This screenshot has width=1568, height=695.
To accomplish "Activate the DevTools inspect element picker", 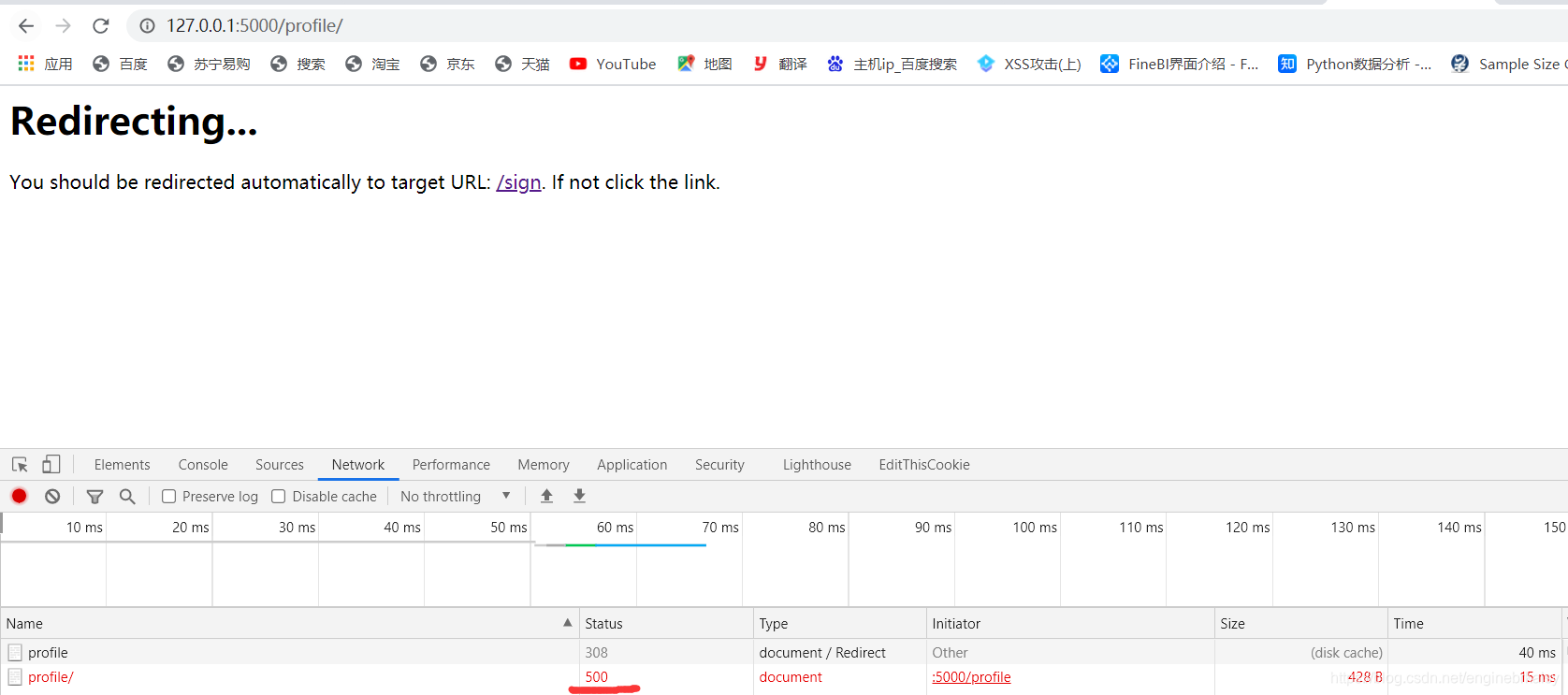I will (20, 465).
